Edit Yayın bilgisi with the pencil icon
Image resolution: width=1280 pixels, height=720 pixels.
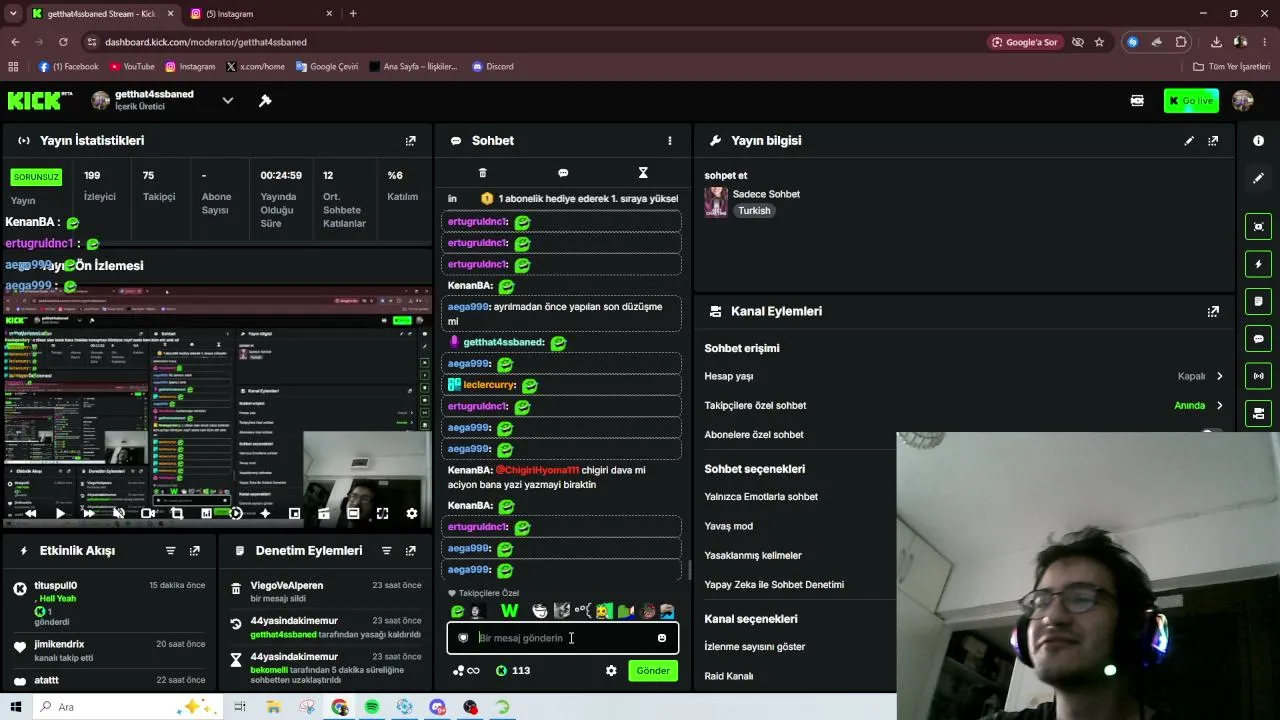coord(1189,141)
